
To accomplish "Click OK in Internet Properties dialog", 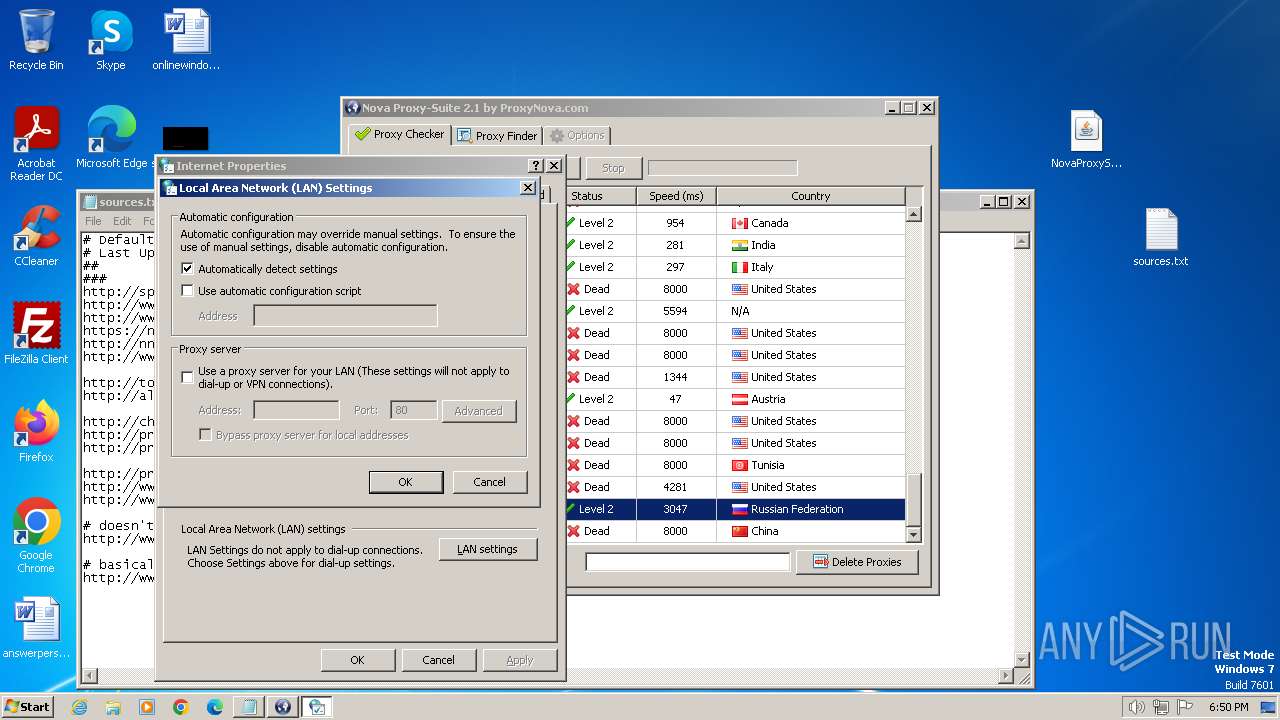I will (x=357, y=660).
